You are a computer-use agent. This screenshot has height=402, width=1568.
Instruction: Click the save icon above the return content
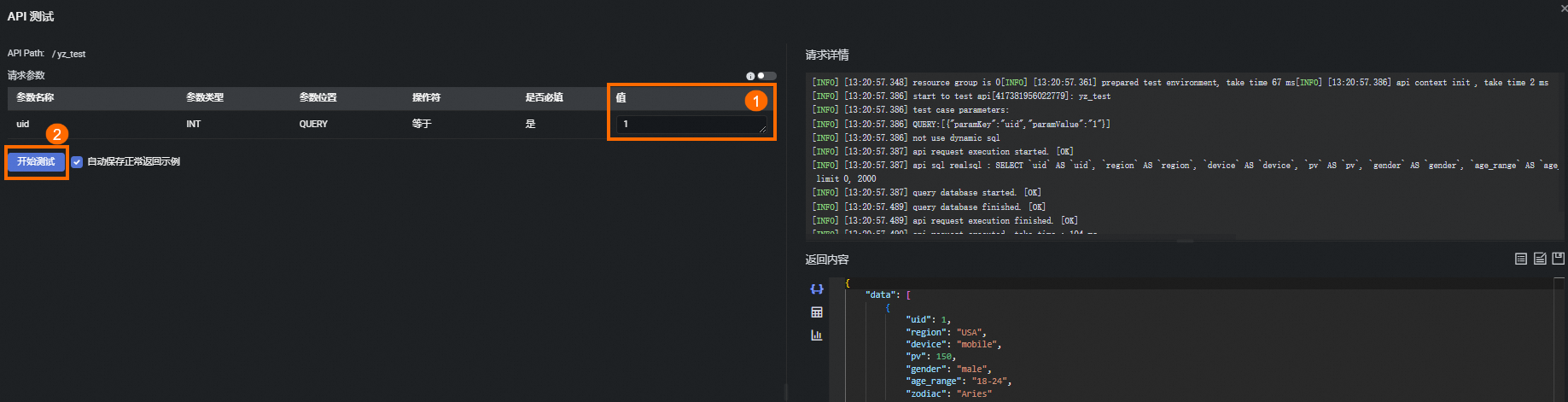[1559, 259]
